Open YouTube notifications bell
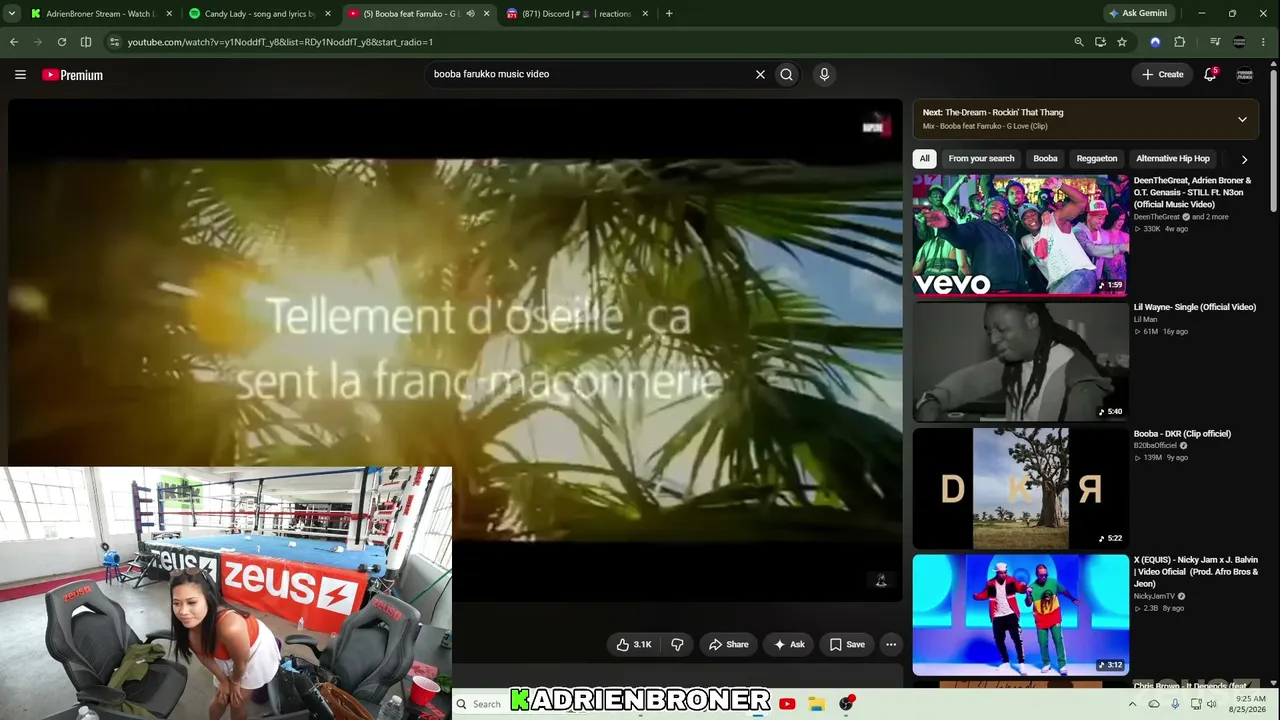The image size is (1280, 720). (1210, 74)
